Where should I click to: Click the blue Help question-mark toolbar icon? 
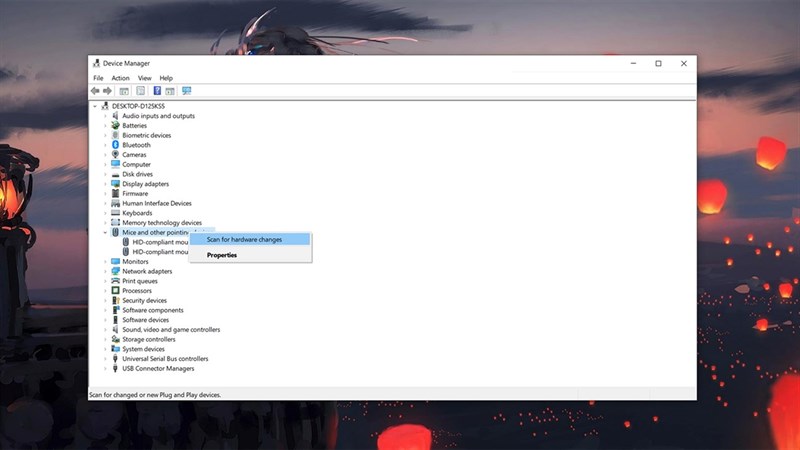[157, 91]
